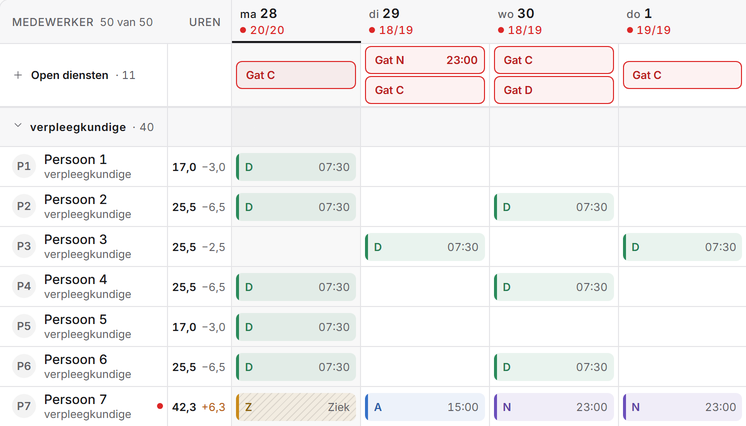The height and width of the screenshot is (426, 746).
Task: Click Persoon 1's hours value 17,0
Action: coord(184,167)
